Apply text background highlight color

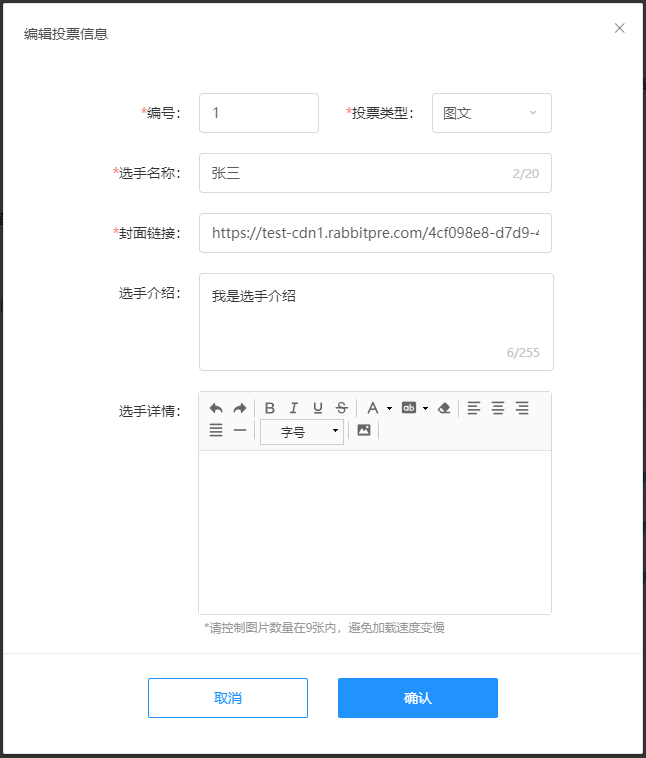[409, 408]
